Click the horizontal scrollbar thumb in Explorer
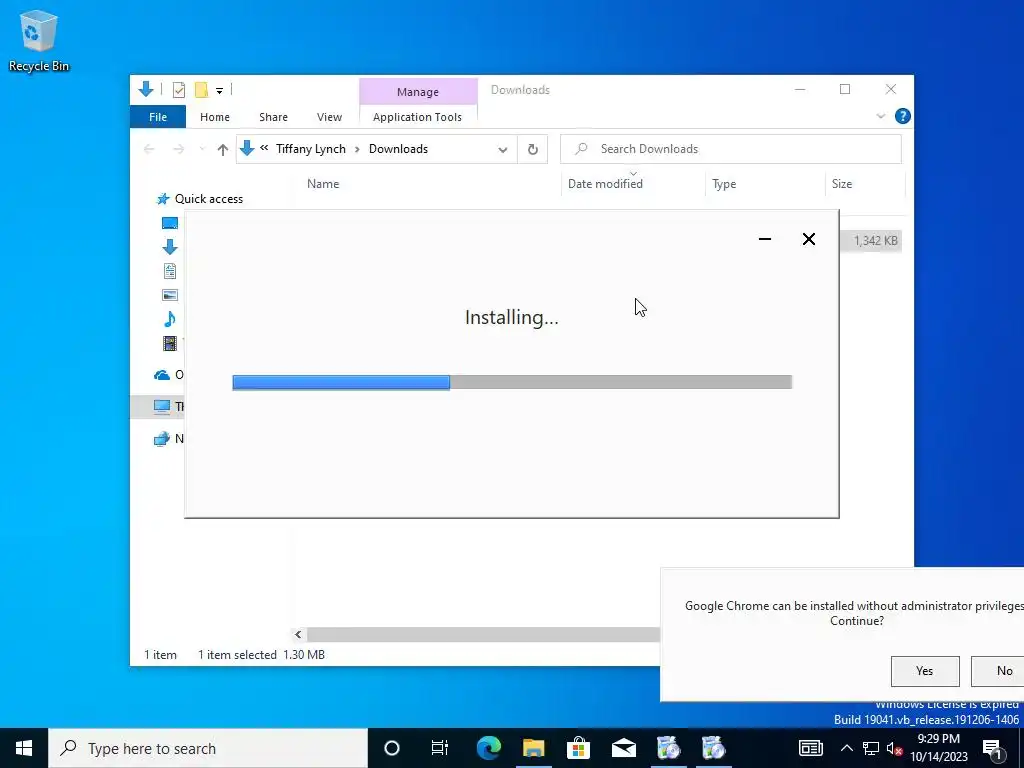 pos(483,634)
